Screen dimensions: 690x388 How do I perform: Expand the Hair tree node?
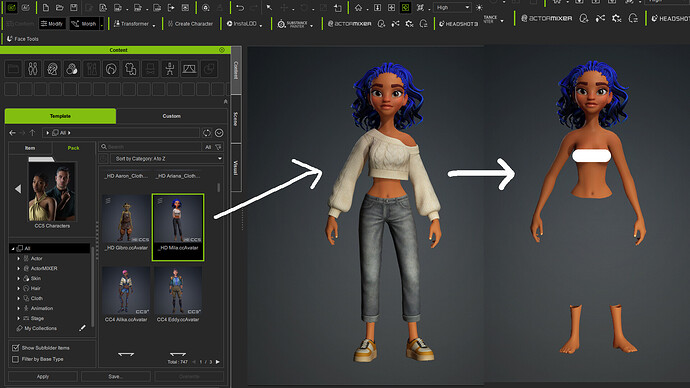18,289
